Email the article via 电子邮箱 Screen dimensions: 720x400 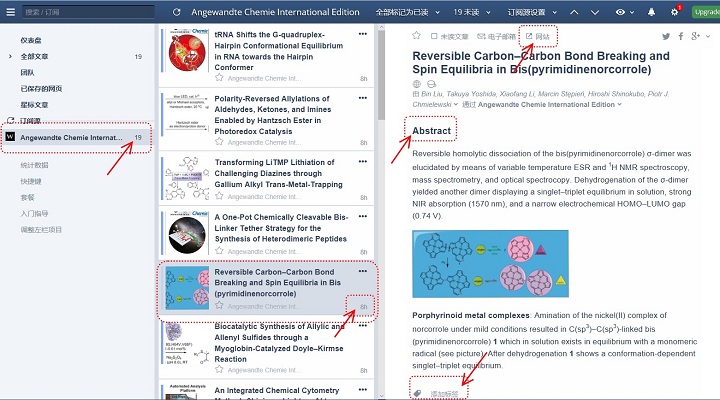tap(496, 36)
